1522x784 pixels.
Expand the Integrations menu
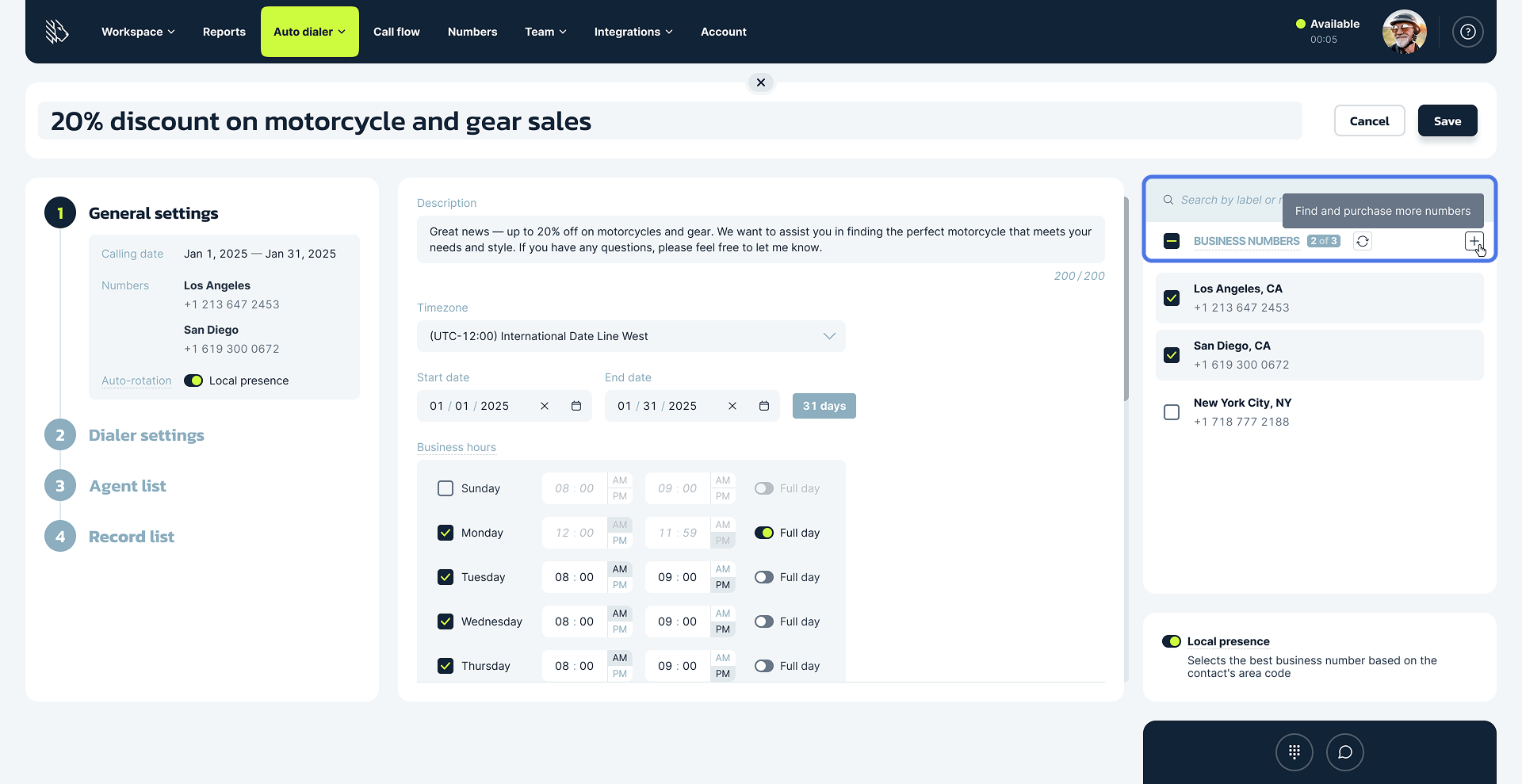click(633, 32)
